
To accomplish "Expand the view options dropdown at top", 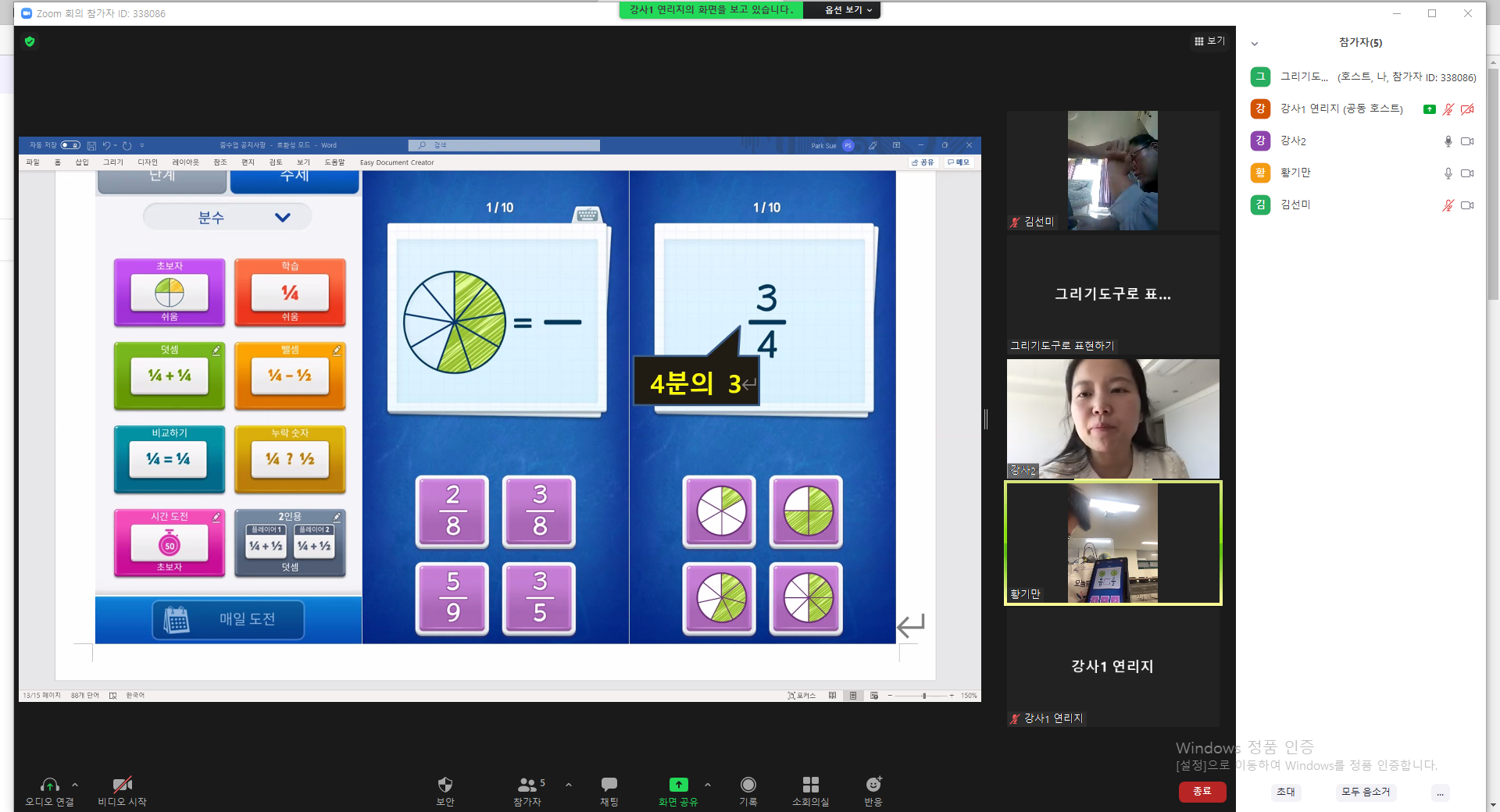I will point(848,10).
